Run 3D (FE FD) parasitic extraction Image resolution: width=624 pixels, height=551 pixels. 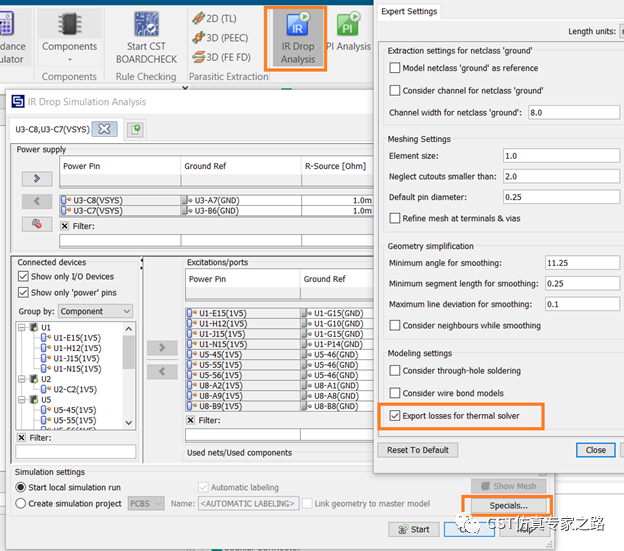pyautogui.click(x=221, y=57)
